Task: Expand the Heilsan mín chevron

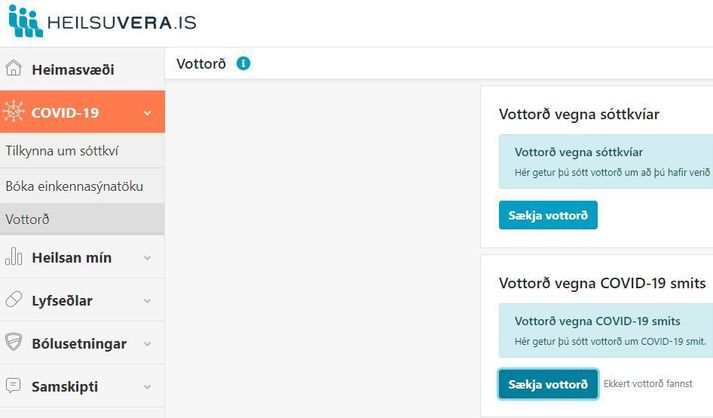Action: coord(147,258)
